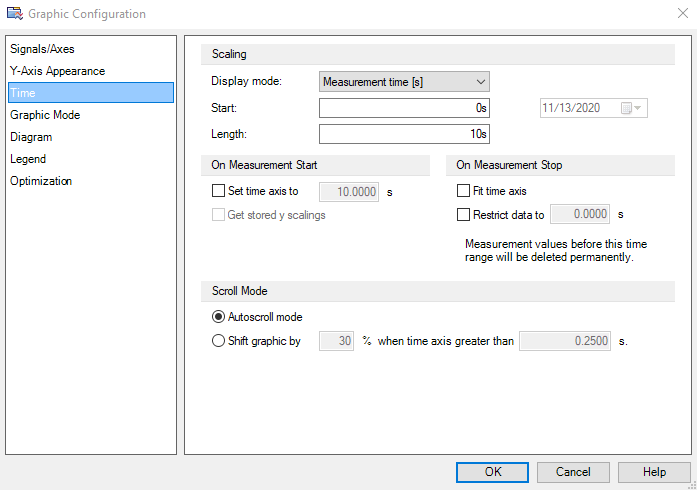Click the Get stored y scalings checkbox
The width and height of the screenshot is (697, 490).
pos(218,215)
